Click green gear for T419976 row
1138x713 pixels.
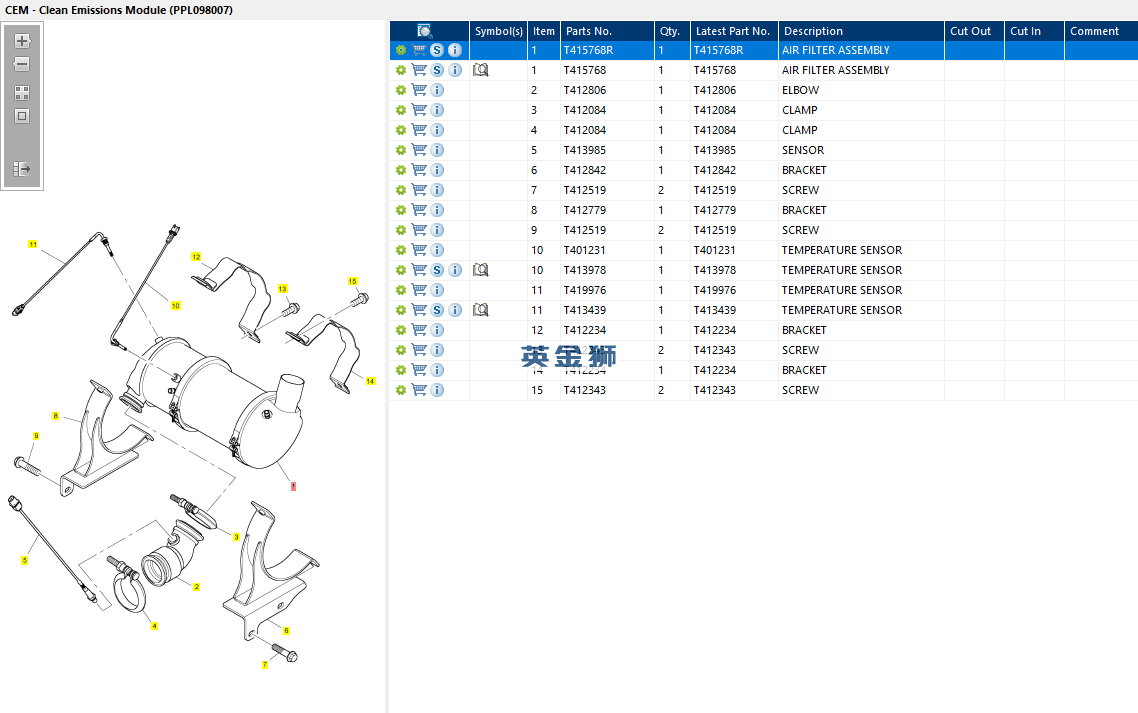[401, 290]
